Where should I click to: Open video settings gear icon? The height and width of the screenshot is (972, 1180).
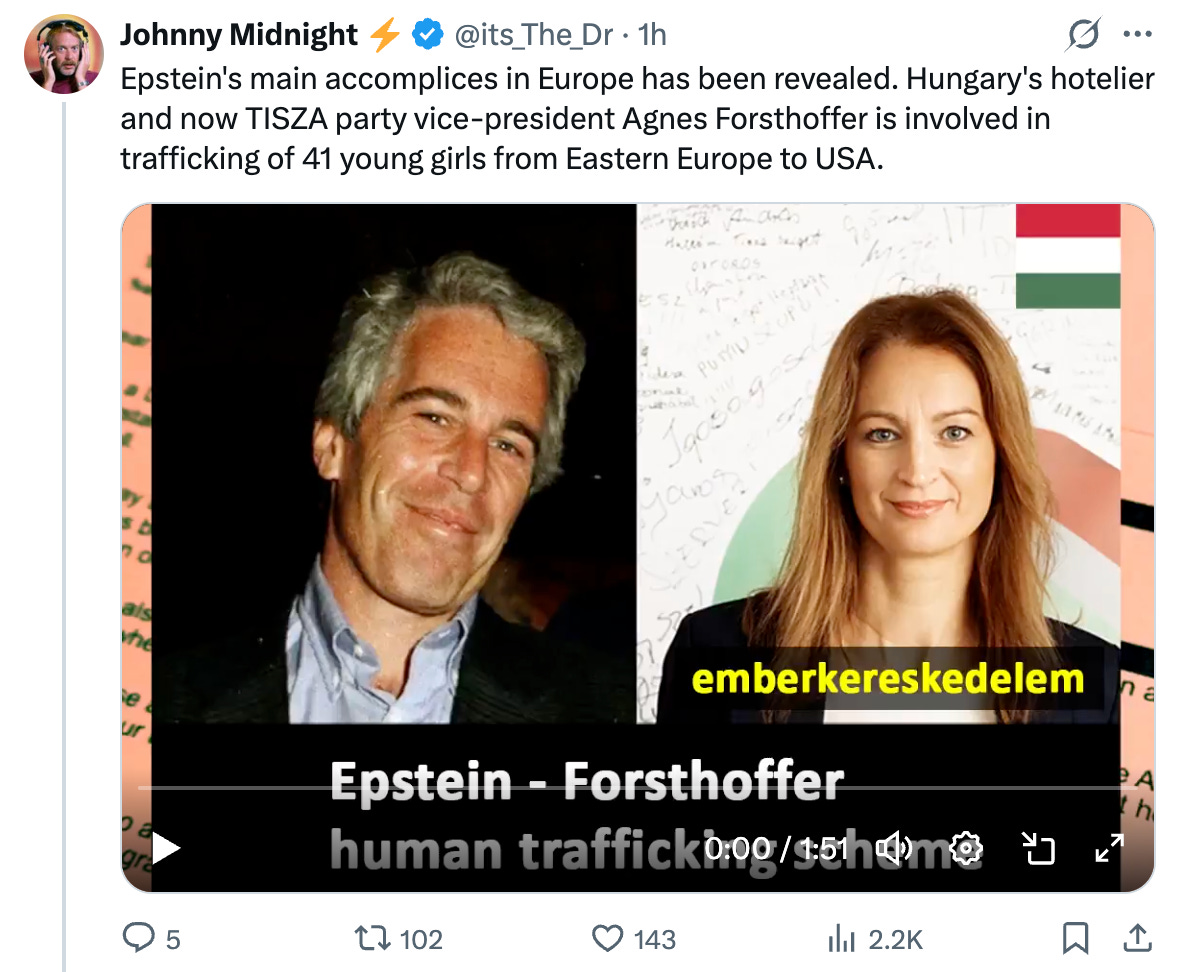(x=966, y=849)
